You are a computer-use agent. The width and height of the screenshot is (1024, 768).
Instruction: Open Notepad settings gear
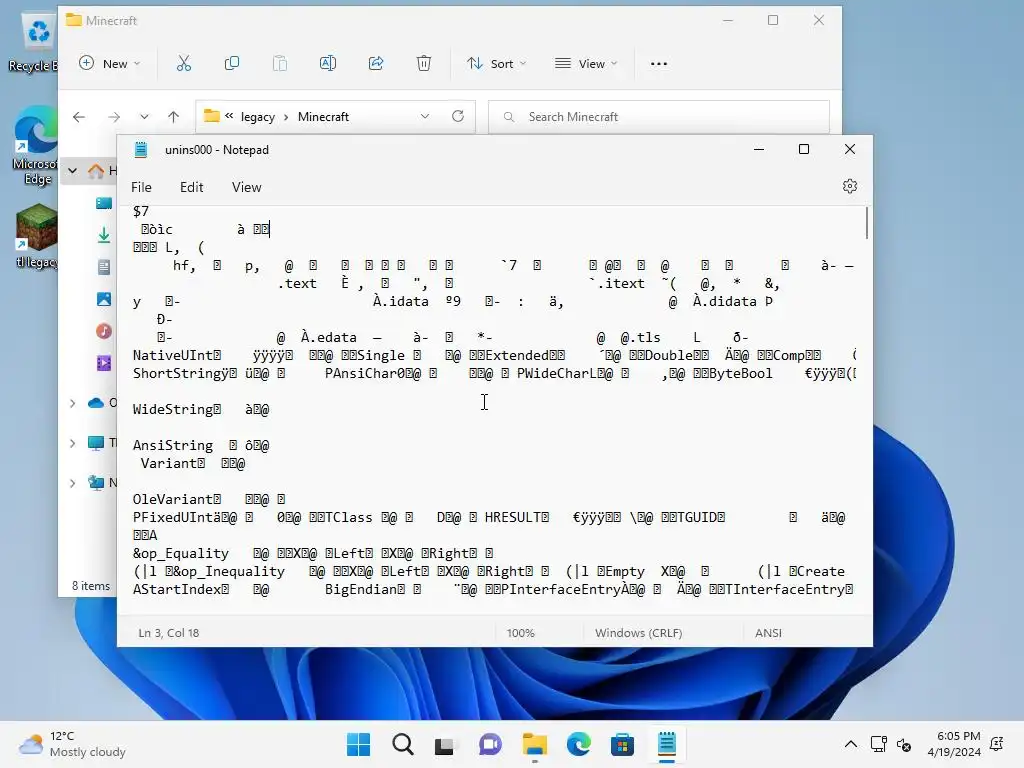[x=850, y=186]
